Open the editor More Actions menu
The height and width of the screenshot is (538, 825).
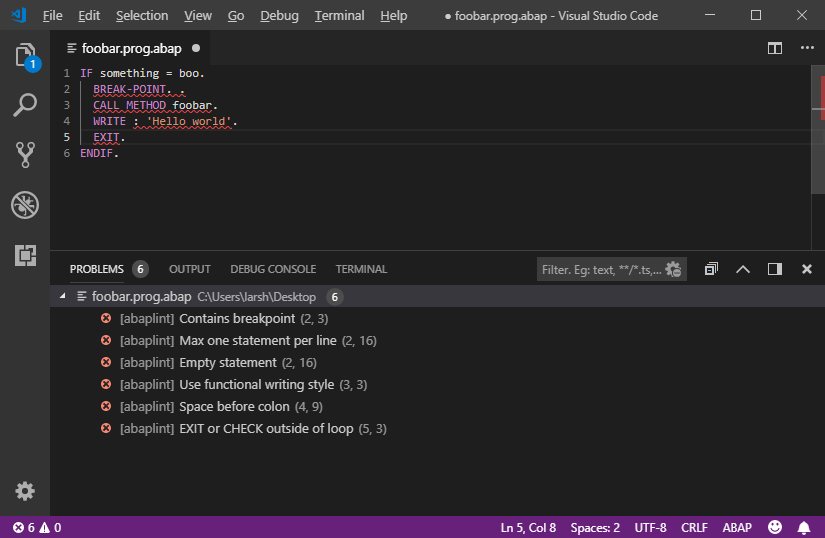coord(807,48)
